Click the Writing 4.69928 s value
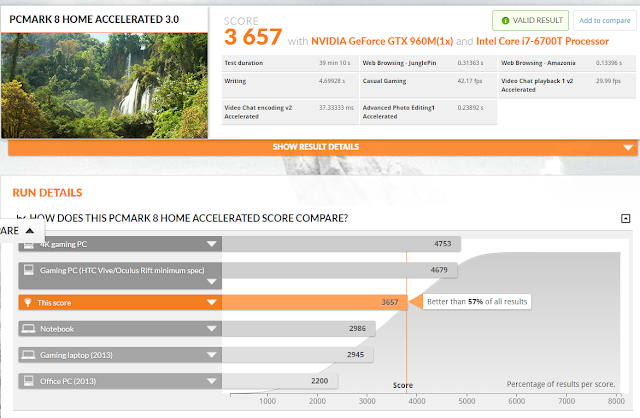 [332, 81]
